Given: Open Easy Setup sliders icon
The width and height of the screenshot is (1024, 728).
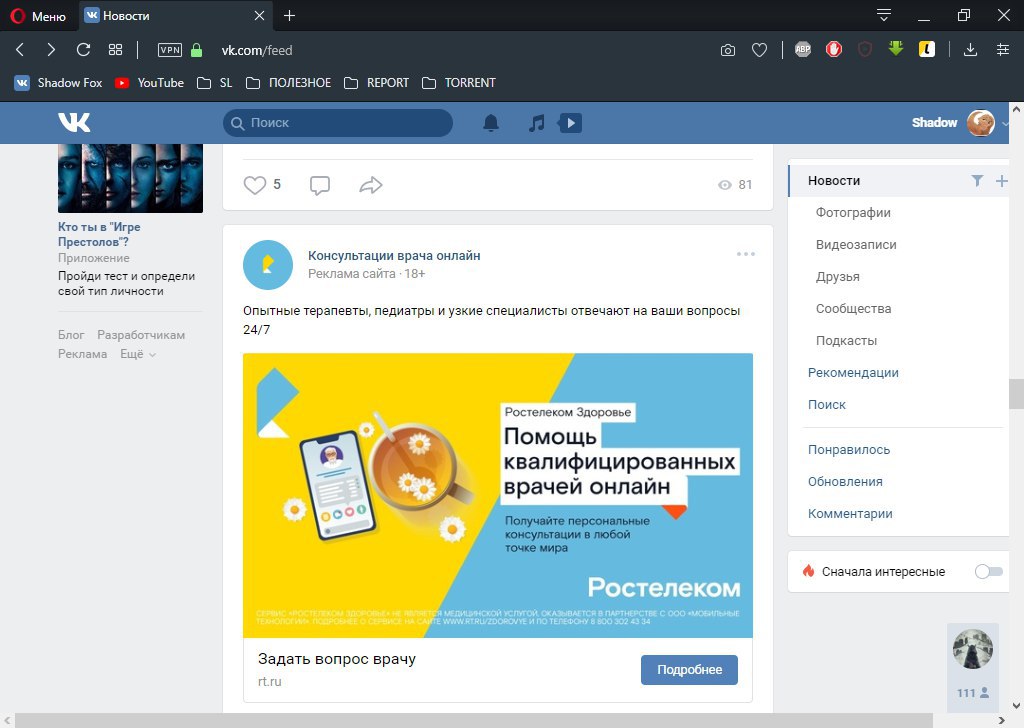Looking at the screenshot, I should pyautogui.click(x=1003, y=50).
